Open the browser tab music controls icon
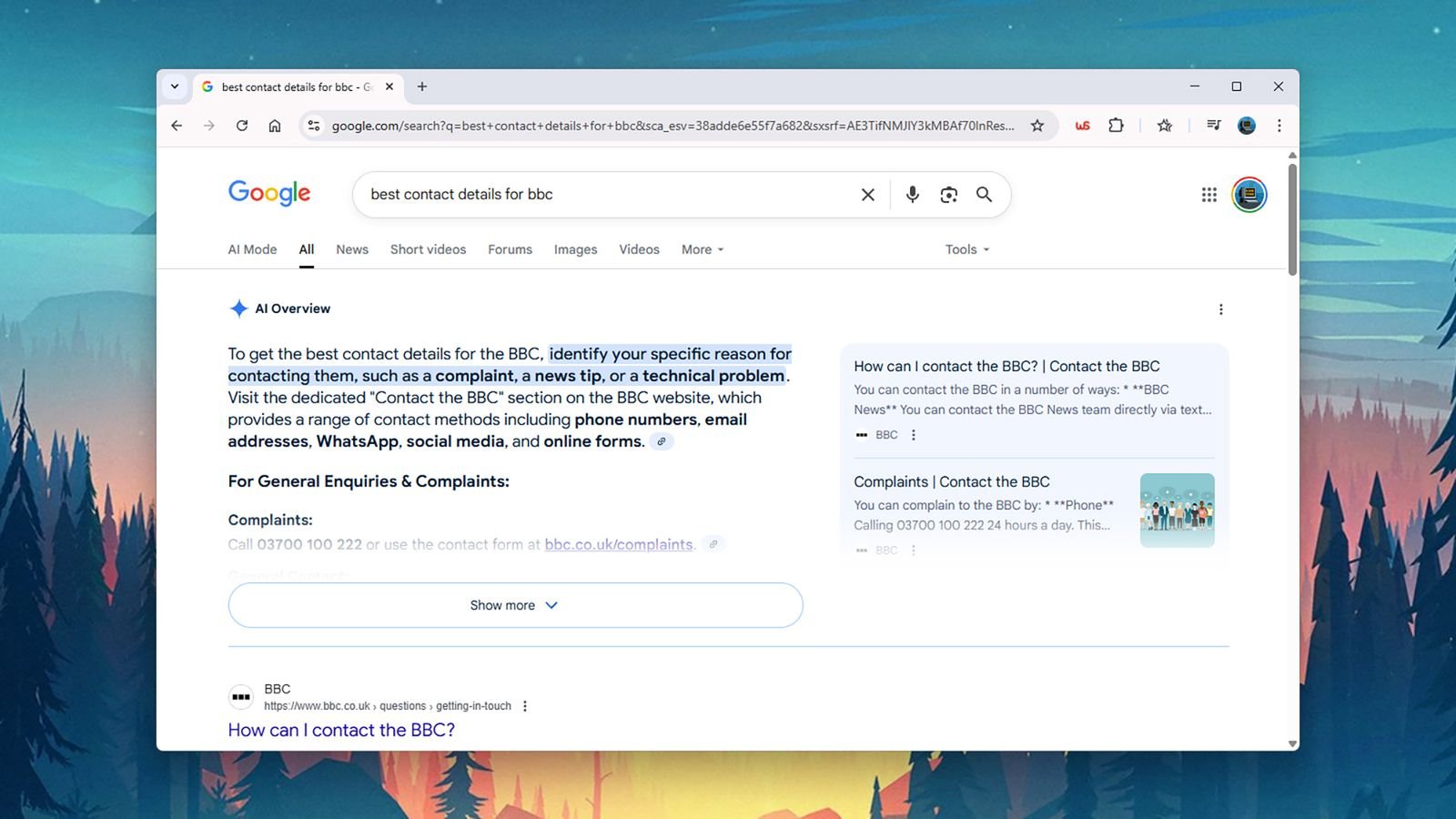Image resolution: width=1456 pixels, height=819 pixels. coord(1214,126)
